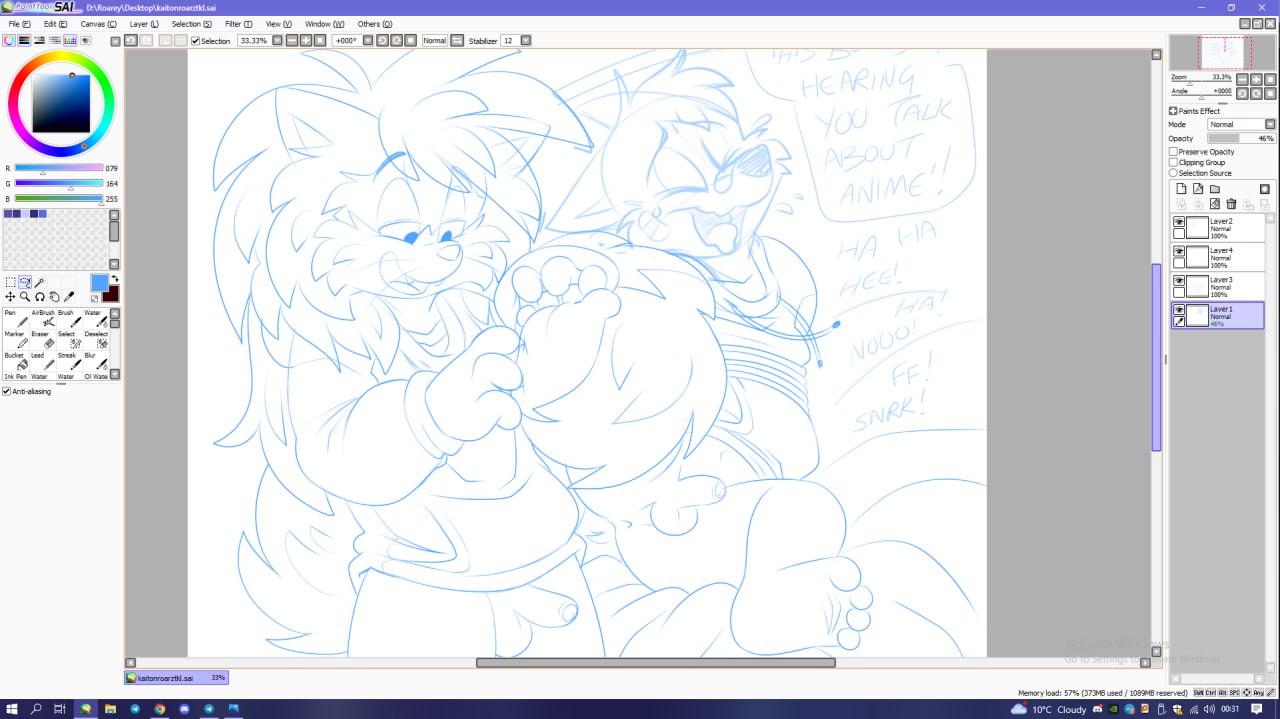The height and width of the screenshot is (719, 1280).
Task: Click the zoom magnifier tool
Action: point(25,297)
